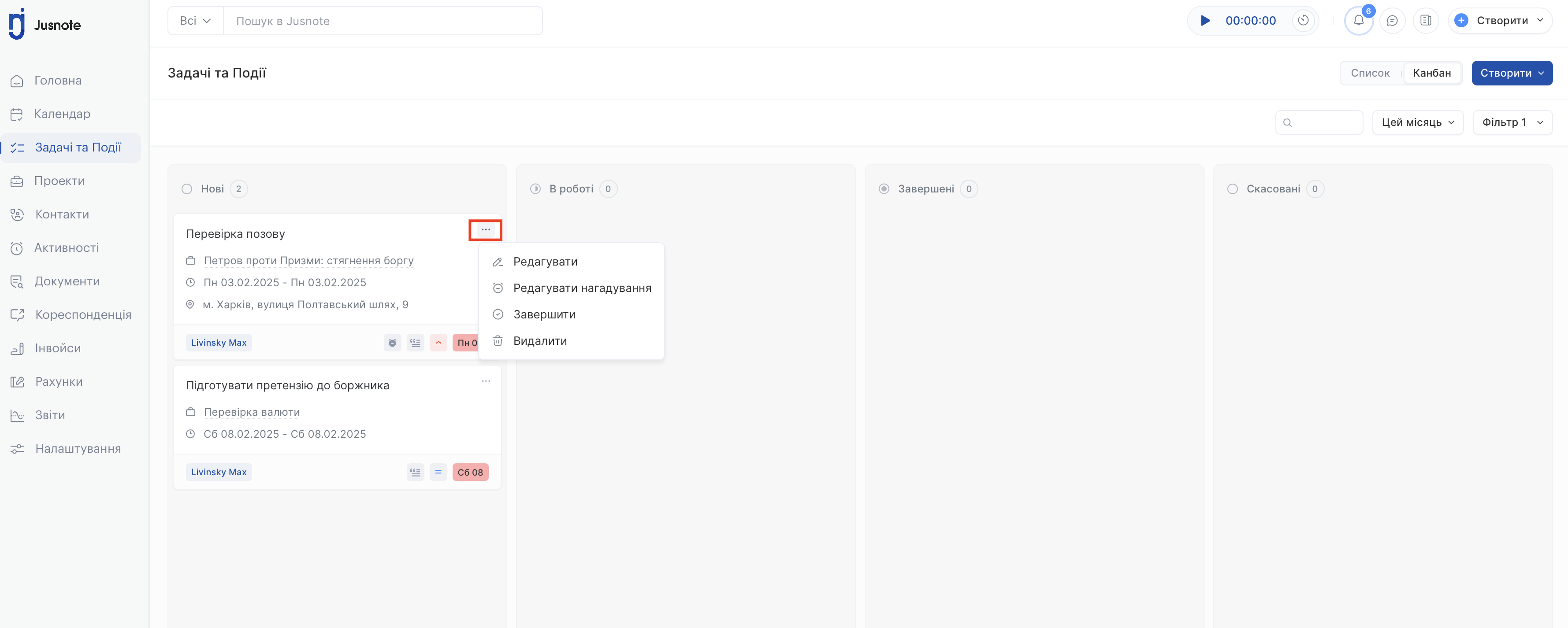Image resolution: width=1568 pixels, height=628 pixels.
Task: Click description icon on Перевірка позову card
Action: 416,343
